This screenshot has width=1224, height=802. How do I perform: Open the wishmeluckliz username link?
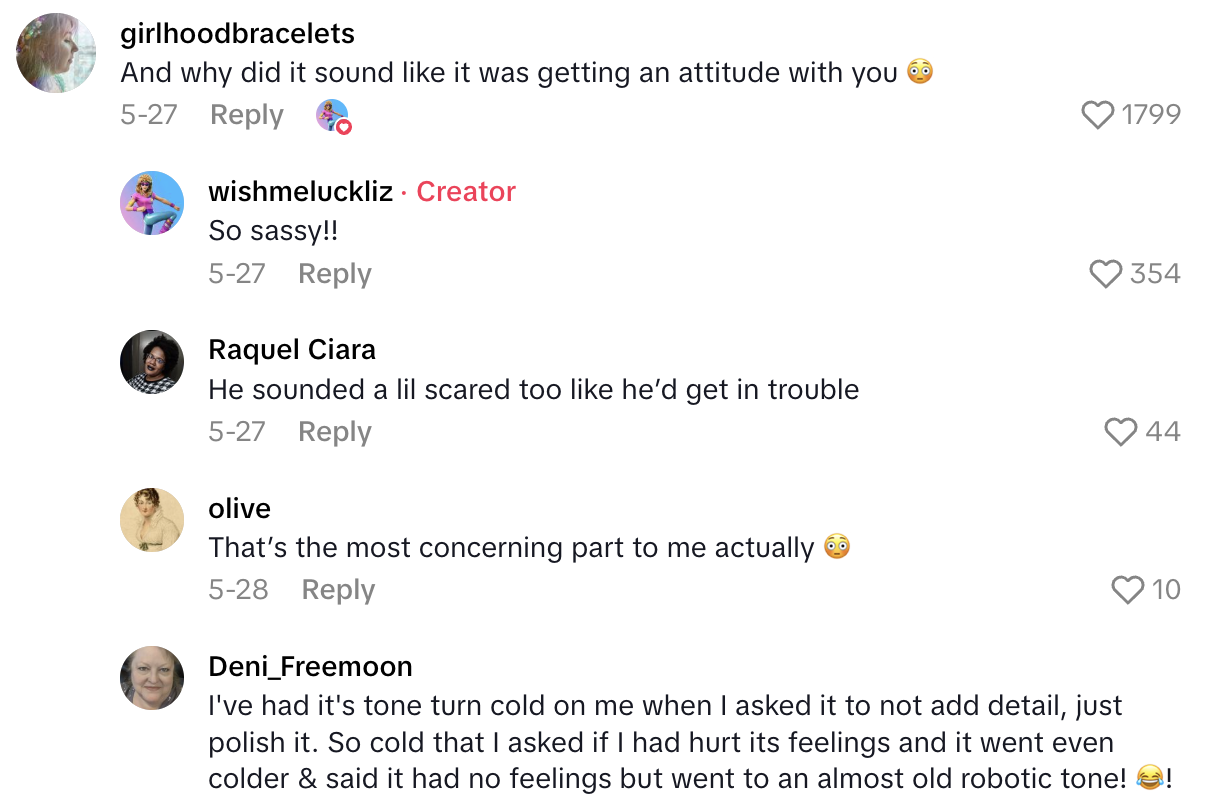300,192
